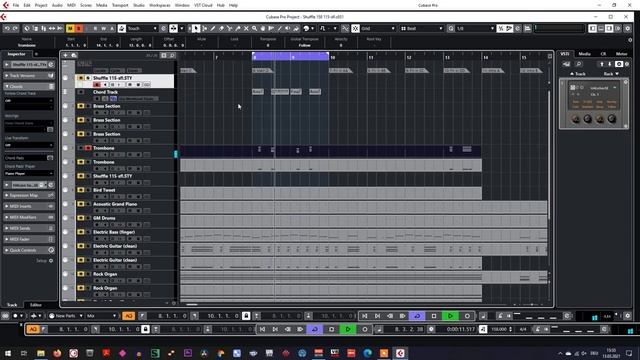
Task: Toggle global Read automation R button
Action: pos(96,28)
